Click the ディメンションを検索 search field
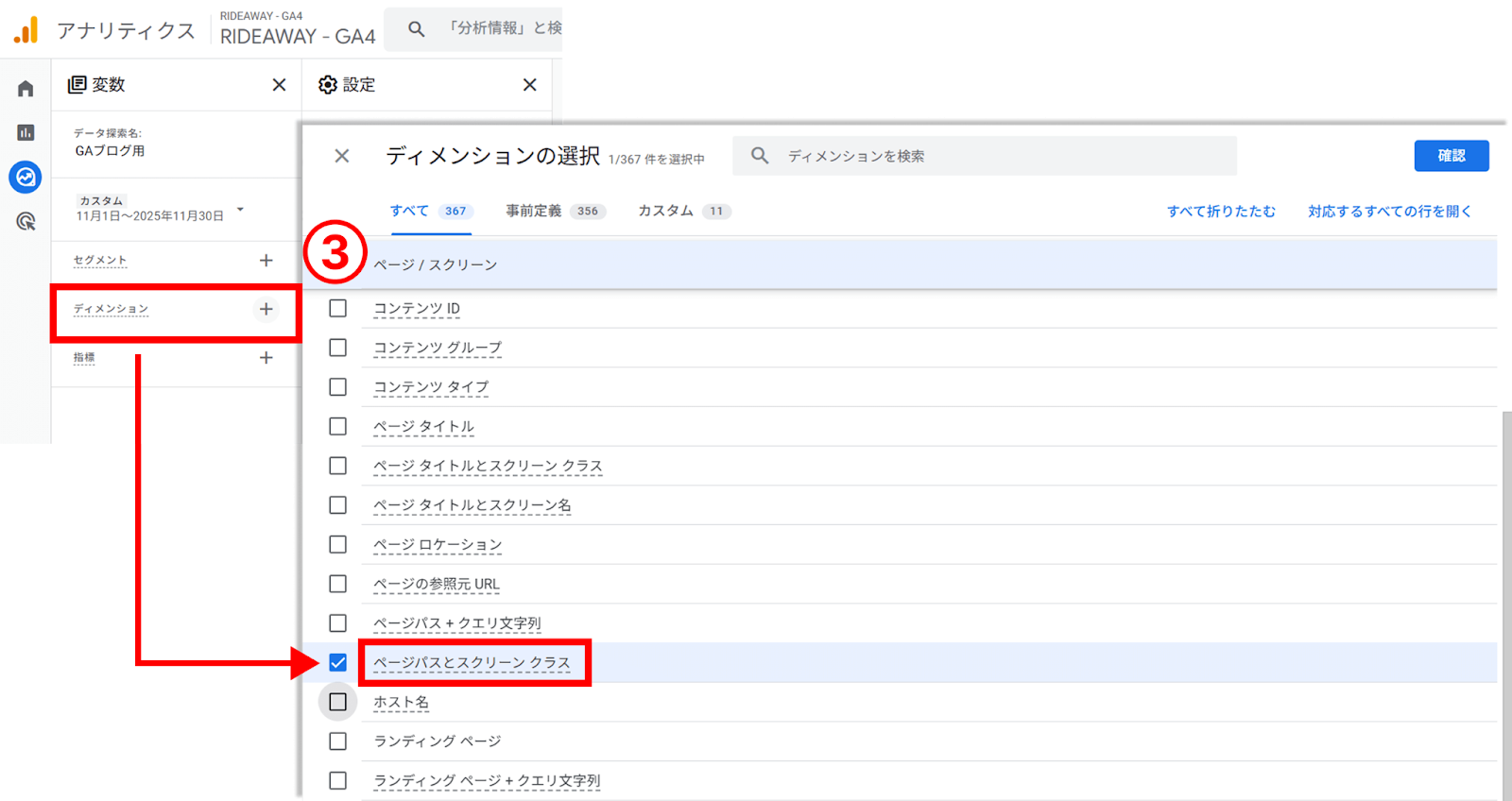This screenshot has height=801, width=1512. pos(1002,156)
